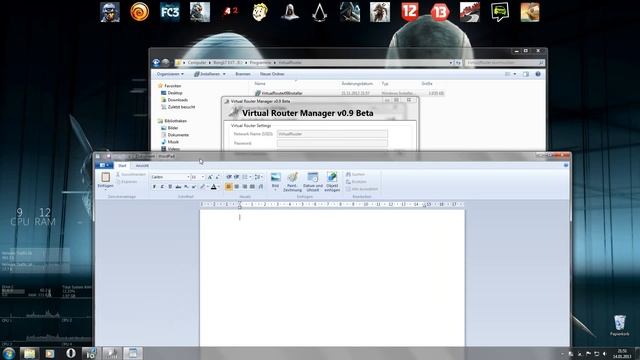Launch the FC3 desktop dock icon
The image size is (640, 360).
click(x=170, y=12)
